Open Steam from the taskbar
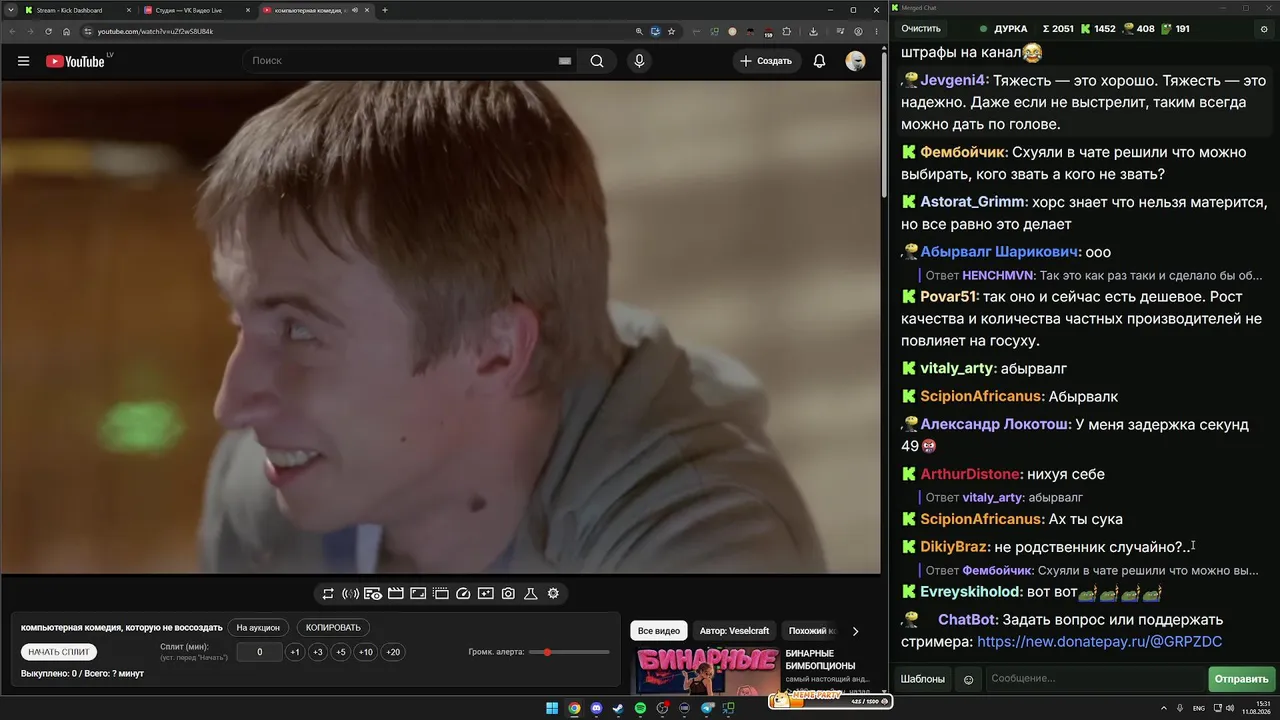The image size is (1280, 720). pyautogui.click(x=618, y=709)
